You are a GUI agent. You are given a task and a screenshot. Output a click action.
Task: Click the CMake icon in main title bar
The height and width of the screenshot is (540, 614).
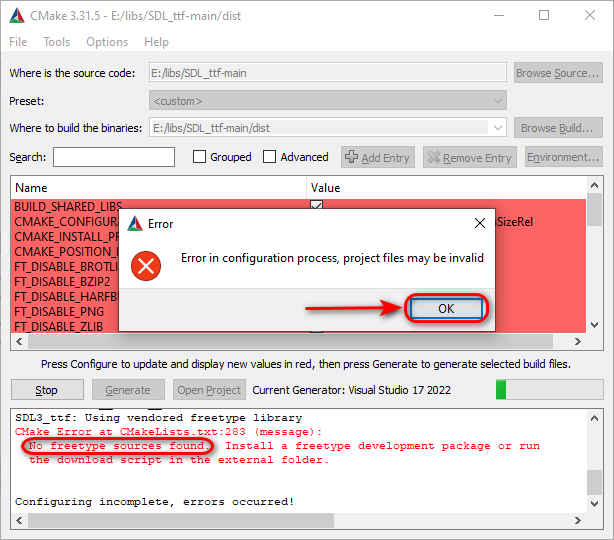point(17,16)
